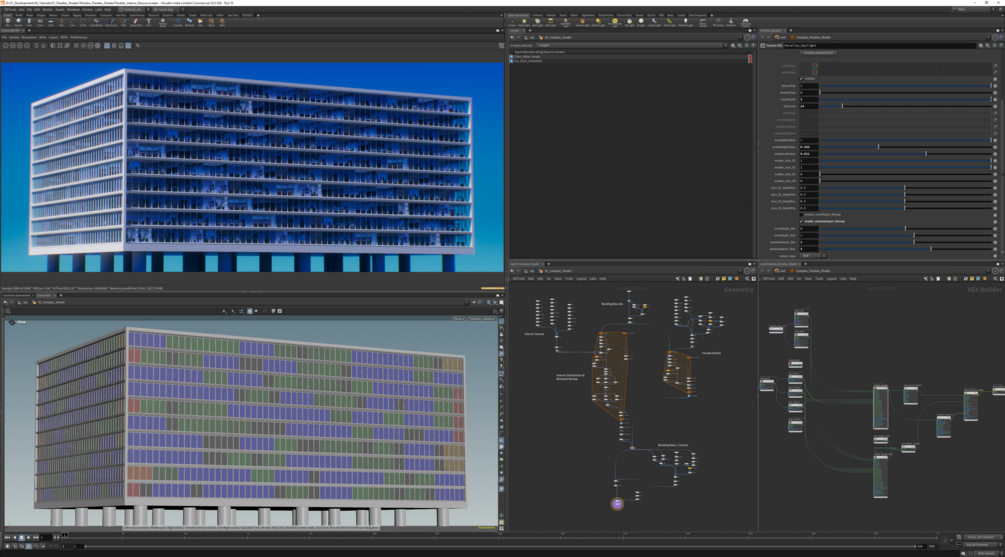Open the Render menu in main menu bar
1005x557 pixels.
click(47, 10)
